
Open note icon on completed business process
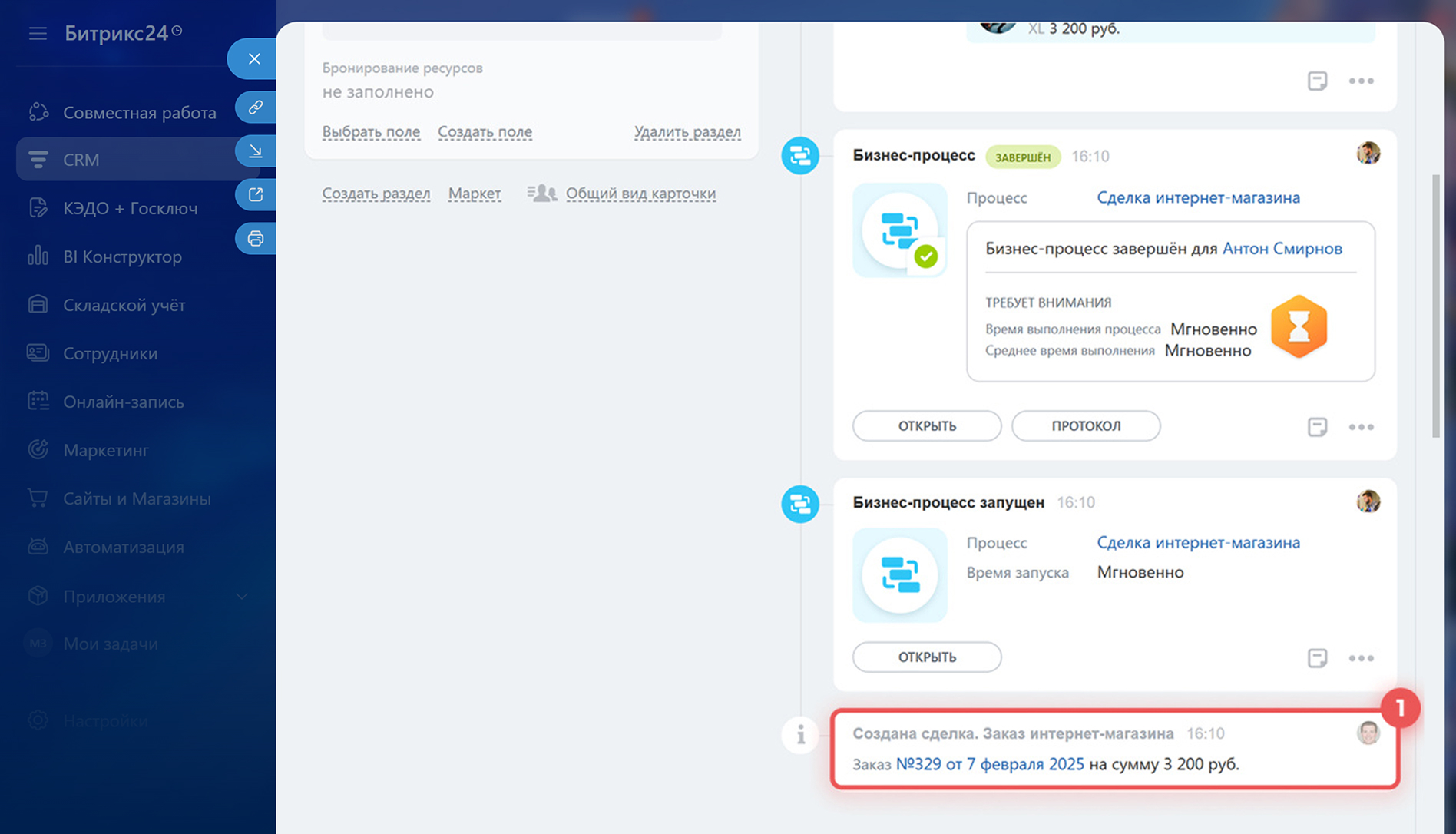coord(1317,427)
